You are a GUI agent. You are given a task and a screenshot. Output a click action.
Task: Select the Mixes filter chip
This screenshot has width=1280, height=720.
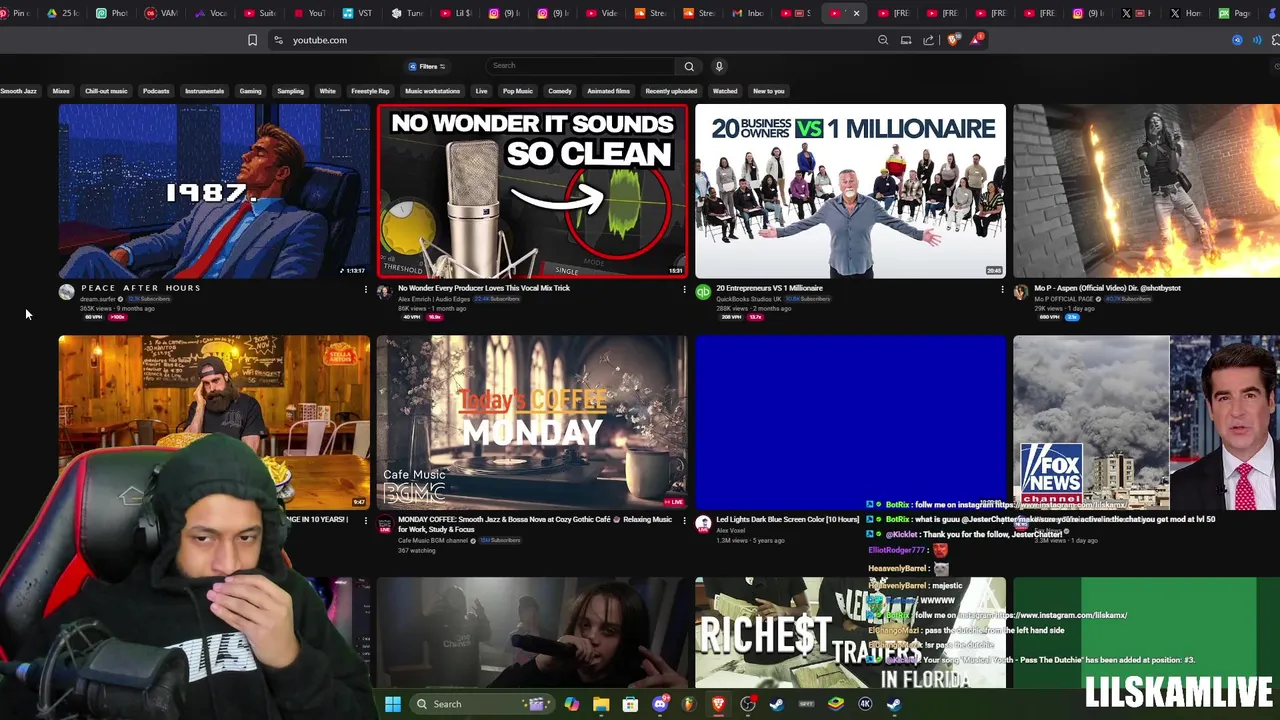61,91
